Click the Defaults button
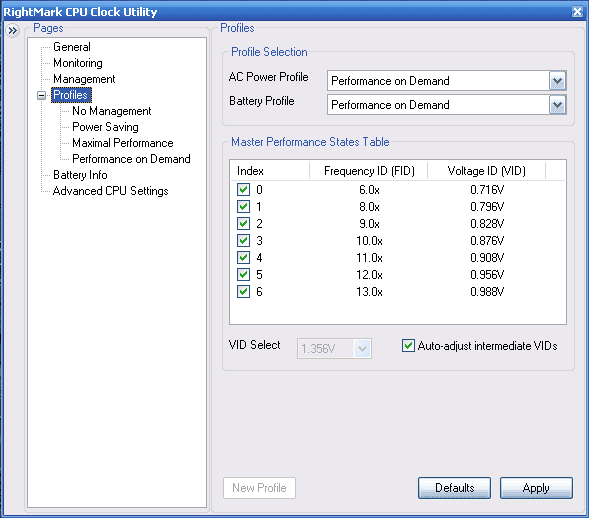 coord(454,488)
